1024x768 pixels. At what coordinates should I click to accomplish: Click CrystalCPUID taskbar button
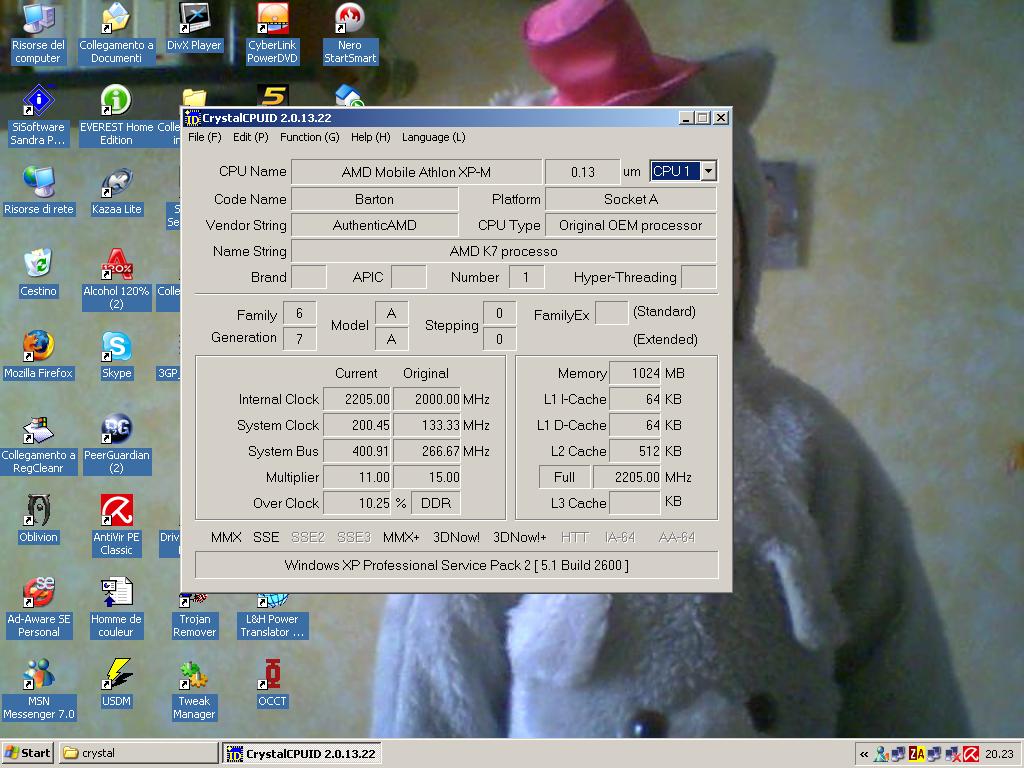click(302, 754)
